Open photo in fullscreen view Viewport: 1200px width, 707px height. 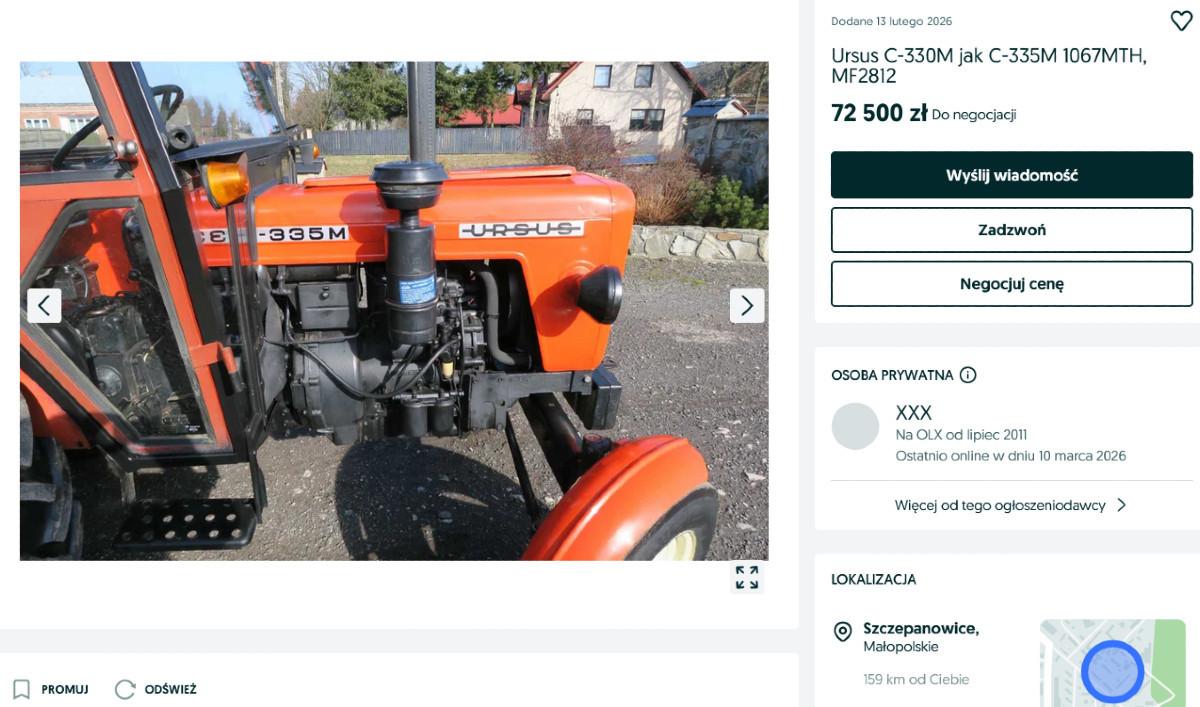(x=747, y=577)
